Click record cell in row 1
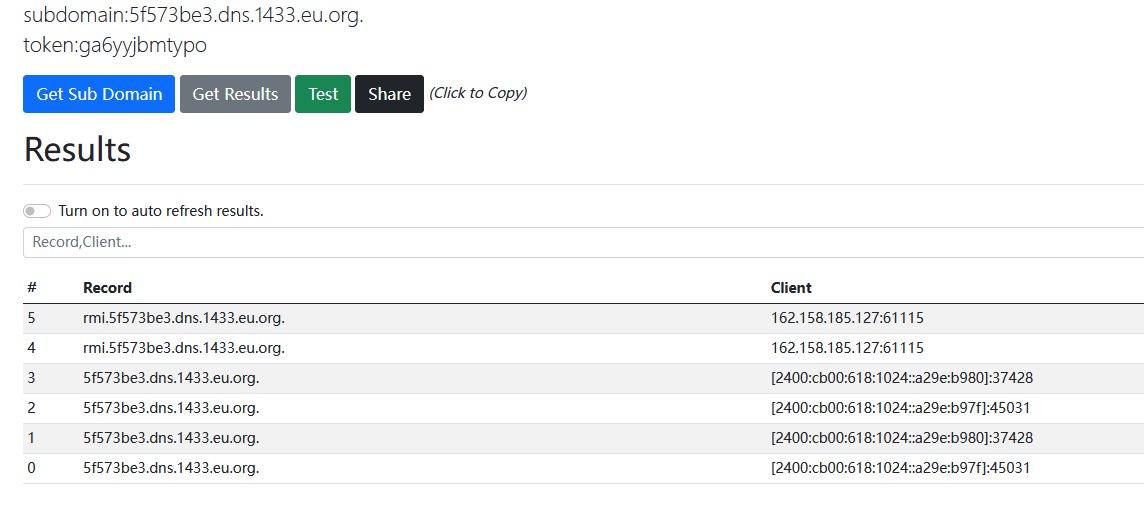The image size is (1144, 505). 171,438
